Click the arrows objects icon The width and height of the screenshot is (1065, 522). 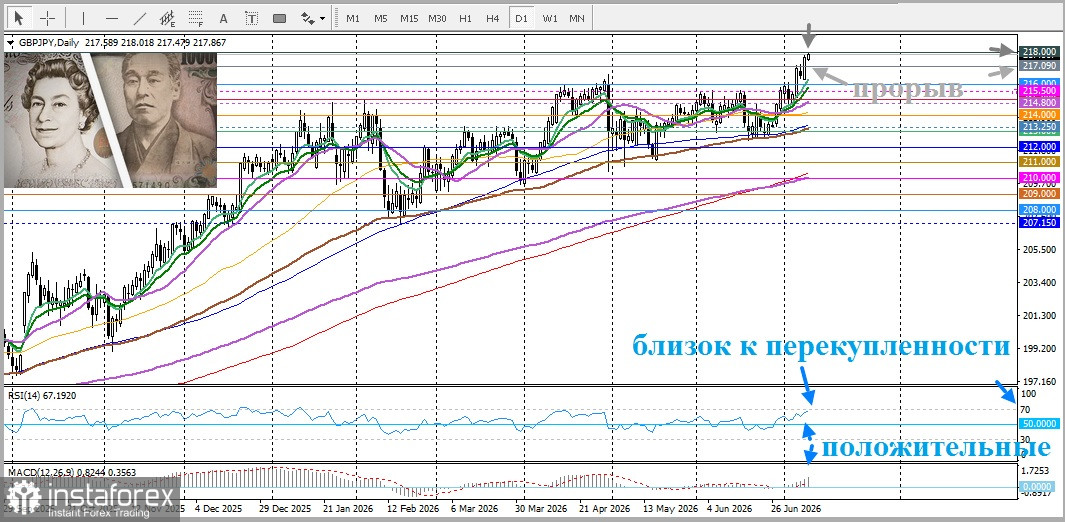307,18
